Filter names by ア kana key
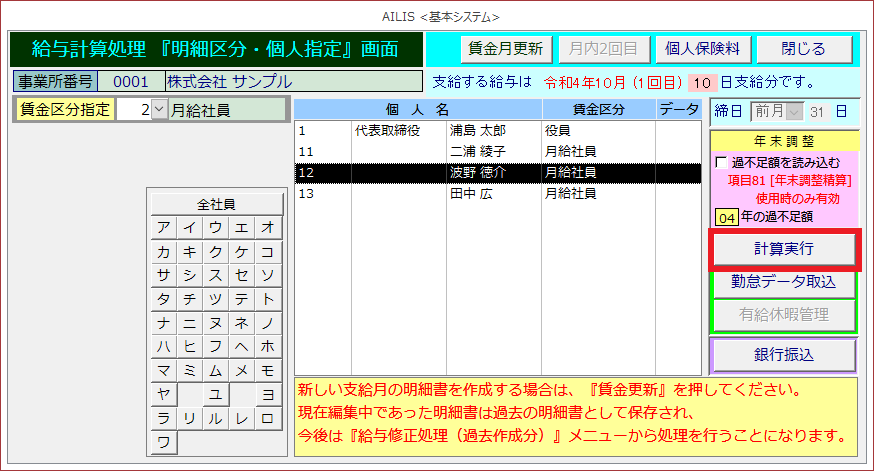The width and height of the screenshot is (874, 471). click(x=163, y=227)
